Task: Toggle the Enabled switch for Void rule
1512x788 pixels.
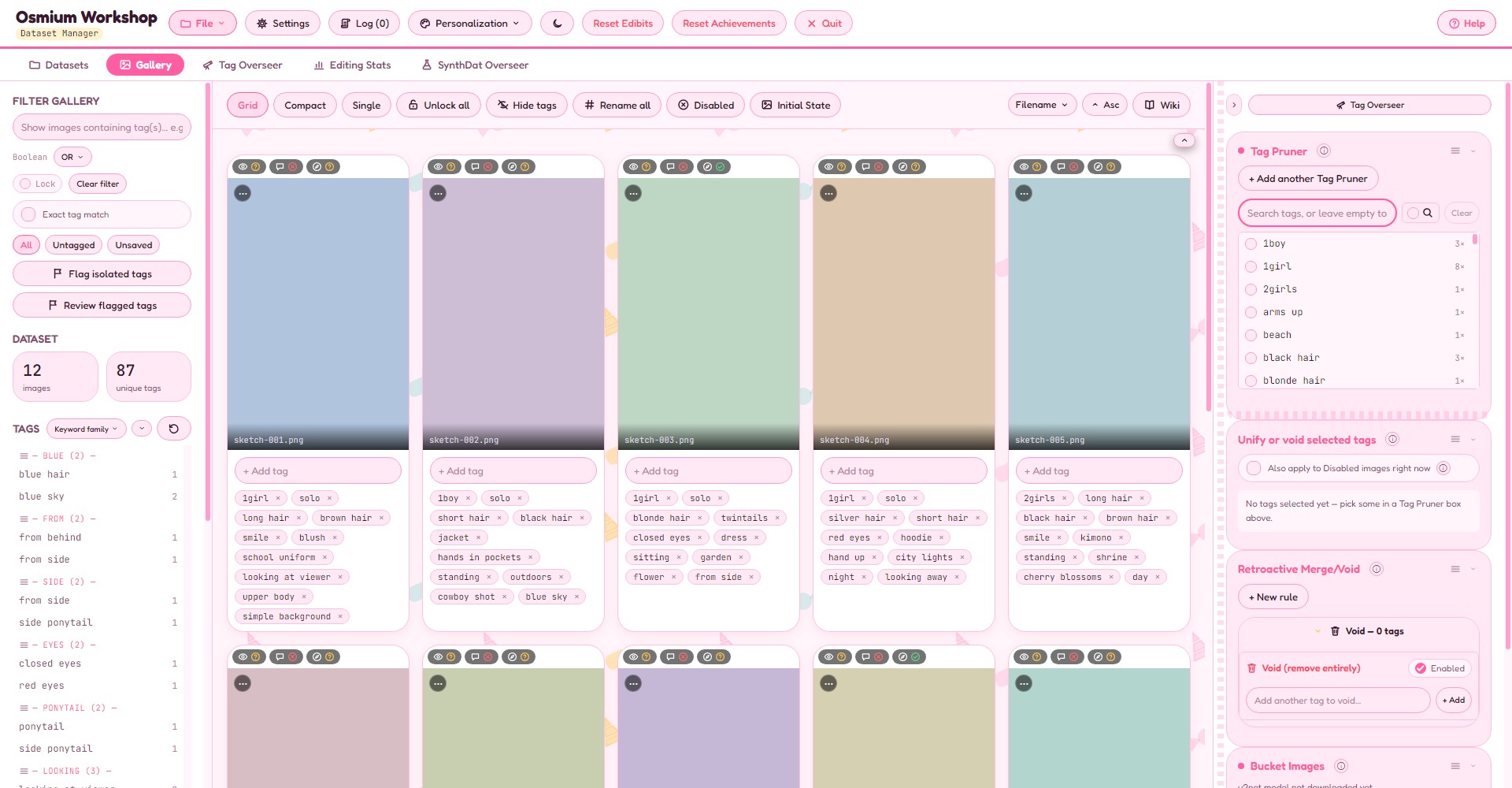Action: point(1440,668)
